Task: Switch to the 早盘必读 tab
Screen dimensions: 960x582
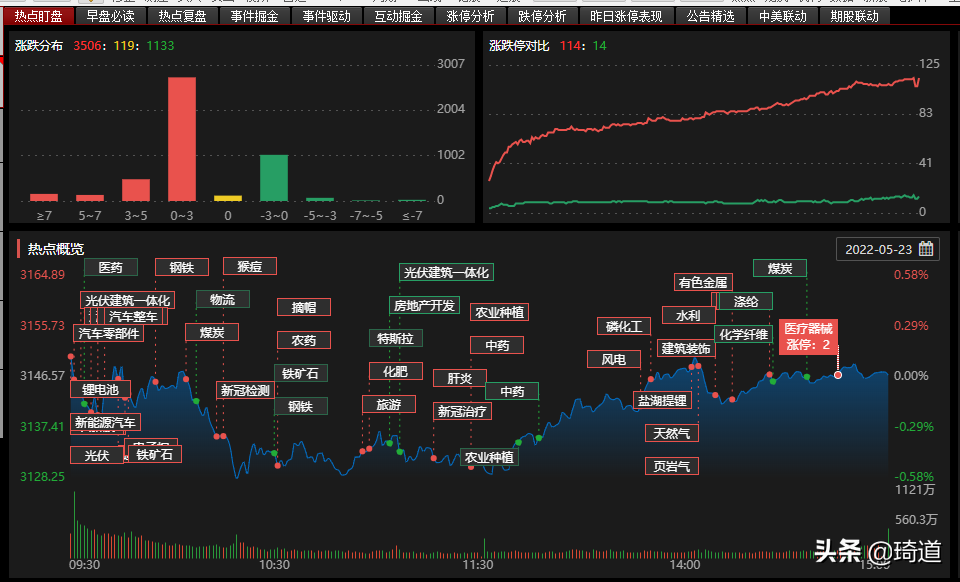Action: pos(110,16)
